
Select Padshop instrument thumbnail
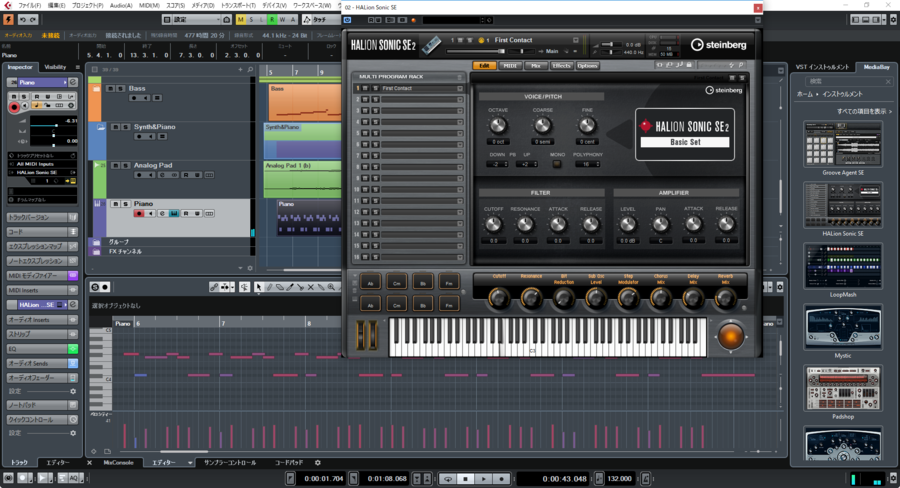pyautogui.click(x=843, y=388)
